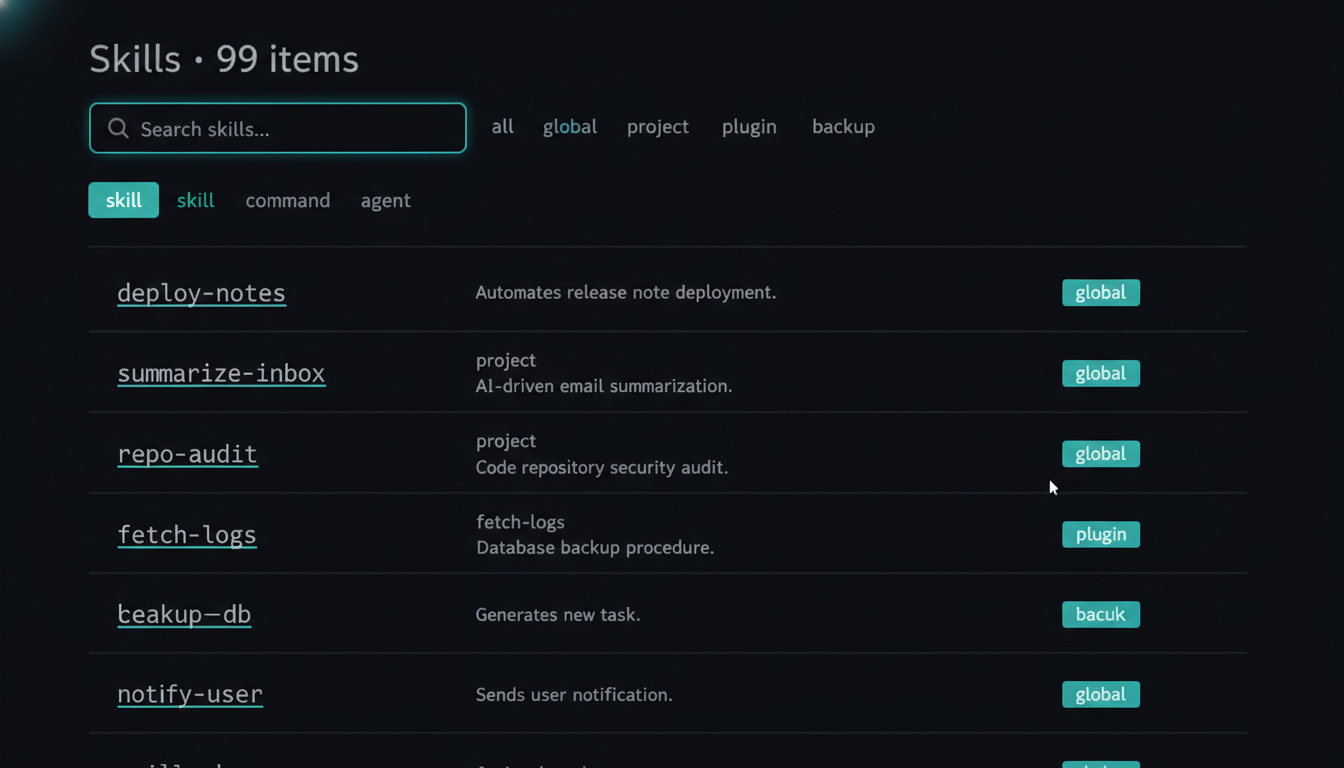This screenshot has height=768, width=1344.
Task: Switch to the "project" scope filter tab
Action: [x=658, y=127]
